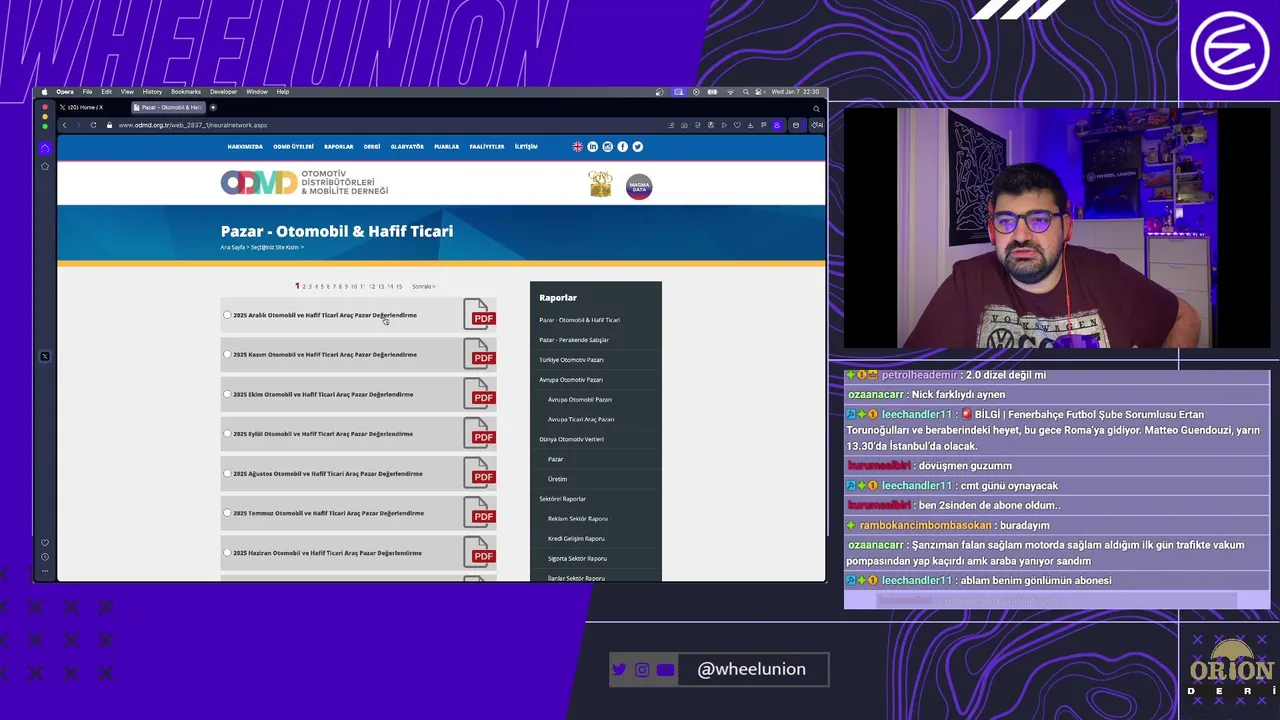Open the PDF icon for 2025 Haziran report
The width and height of the screenshot is (1280, 720).
(479, 552)
